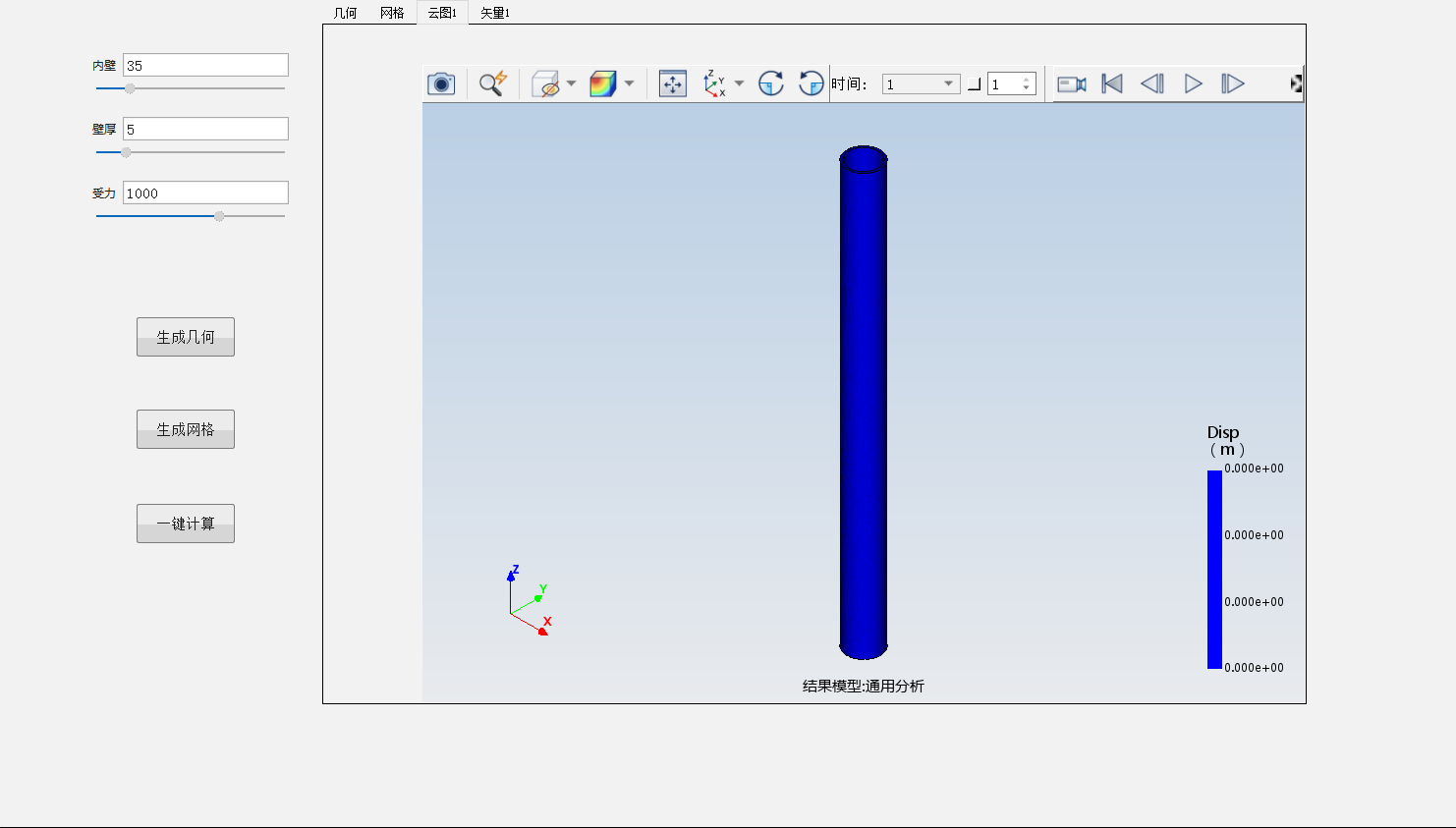1456x828 pixels.
Task: Click the model display box icon
Action: (545, 83)
